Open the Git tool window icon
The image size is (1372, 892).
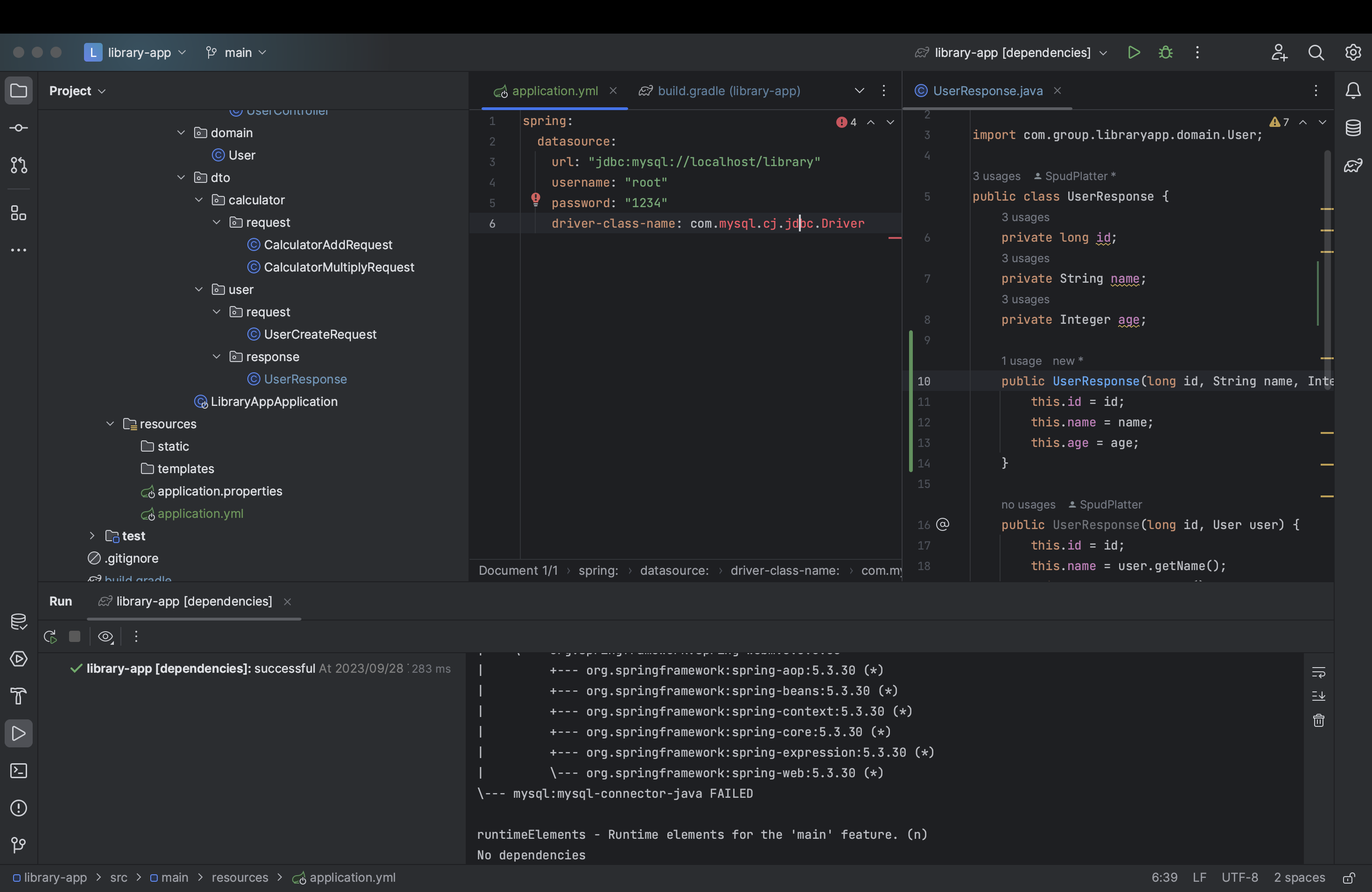[19, 845]
